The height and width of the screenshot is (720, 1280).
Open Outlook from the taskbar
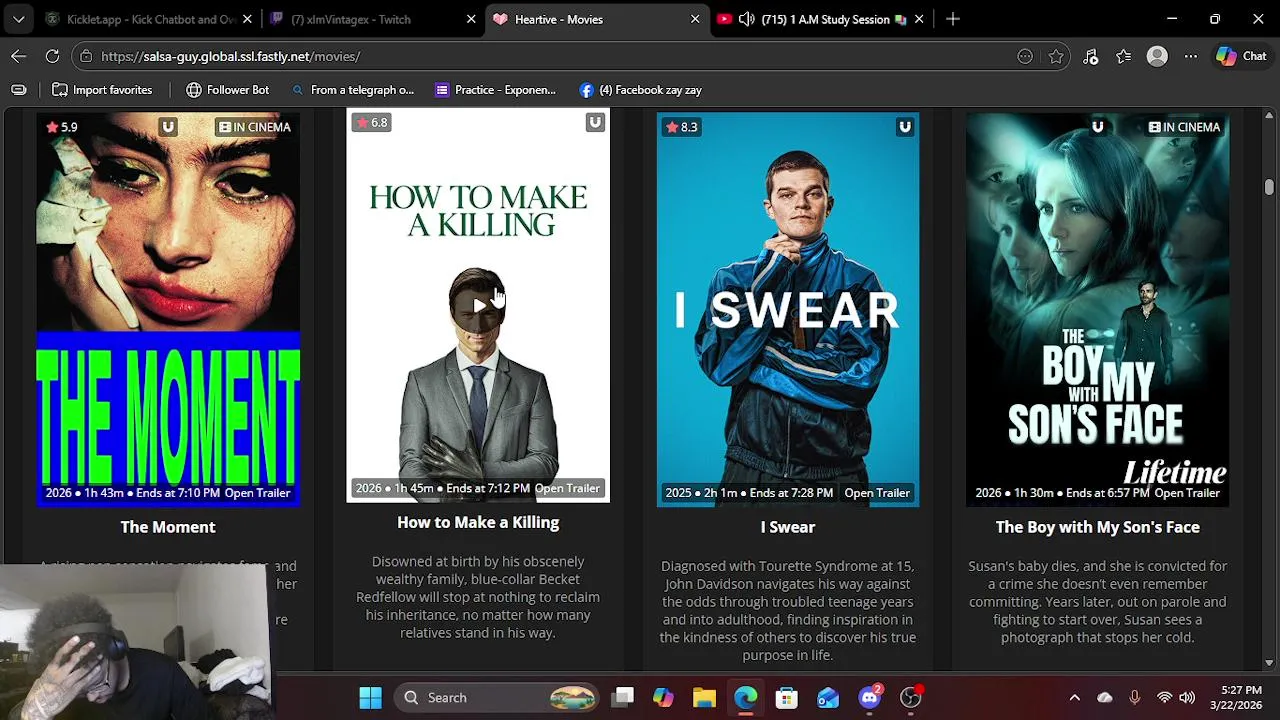point(828,698)
